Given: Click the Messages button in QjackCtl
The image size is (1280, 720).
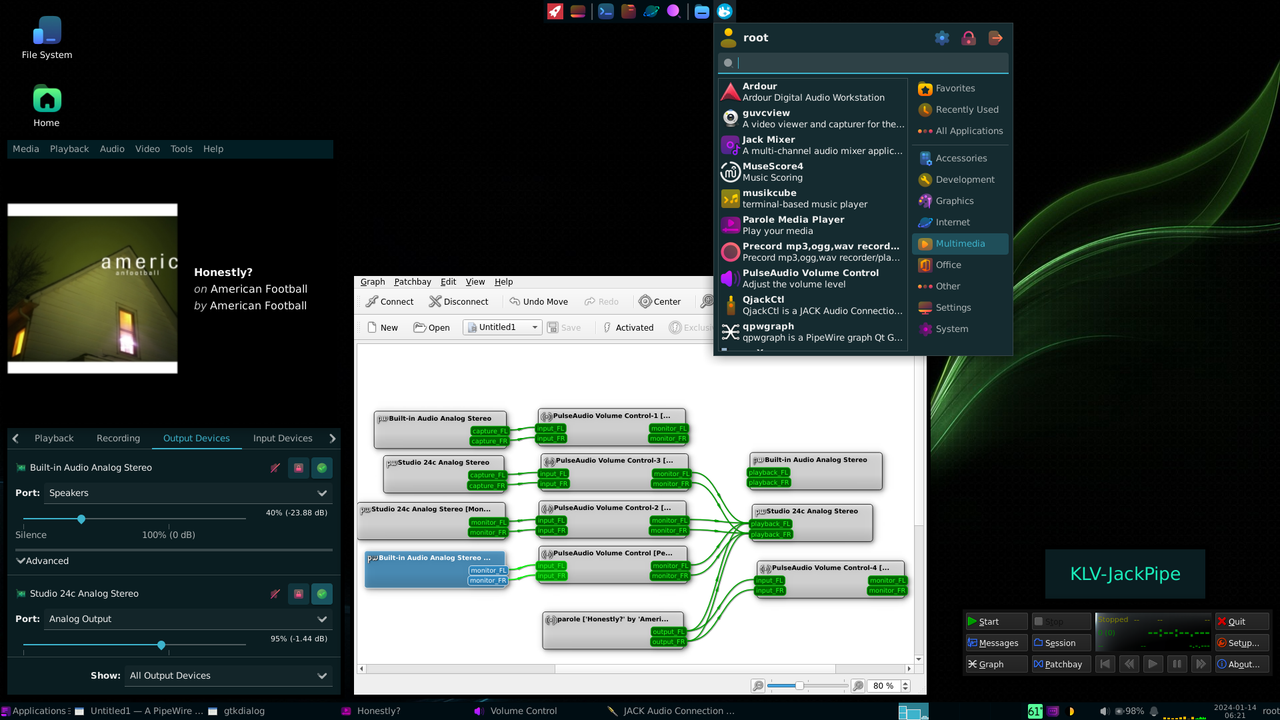Looking at the screenshot, I should 997,643.
